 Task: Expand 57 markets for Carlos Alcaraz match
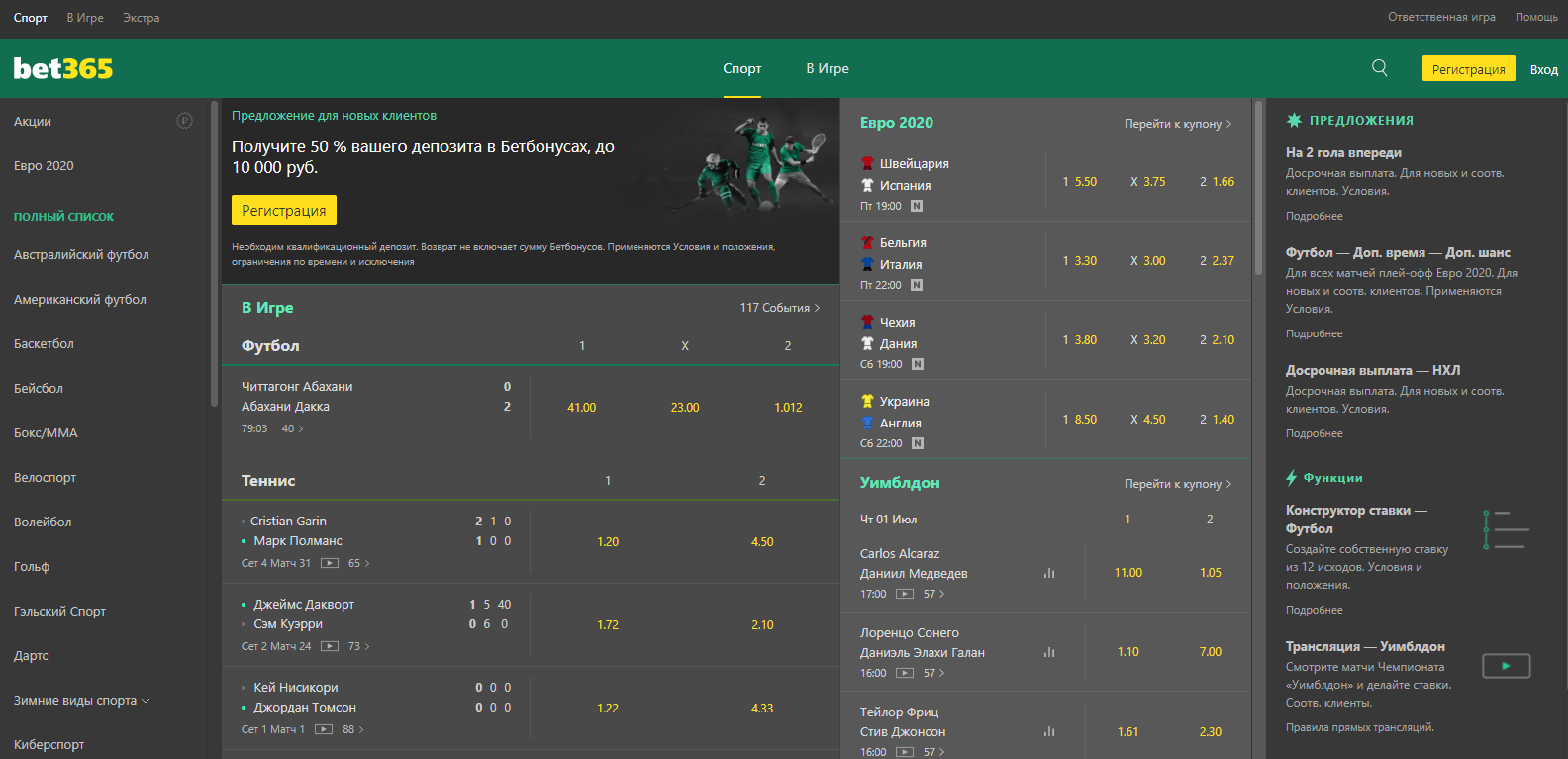(x=934, y=594)
